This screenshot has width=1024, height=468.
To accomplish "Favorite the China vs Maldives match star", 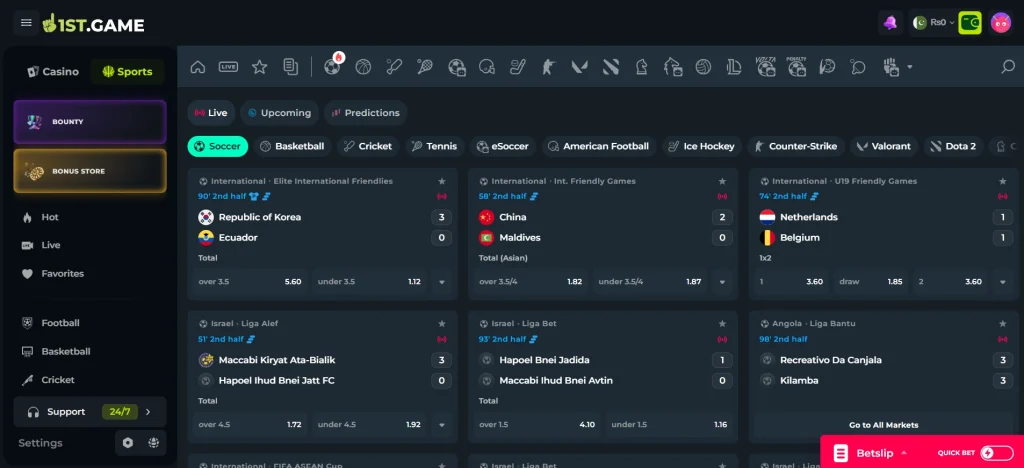I will click(722, 181).
